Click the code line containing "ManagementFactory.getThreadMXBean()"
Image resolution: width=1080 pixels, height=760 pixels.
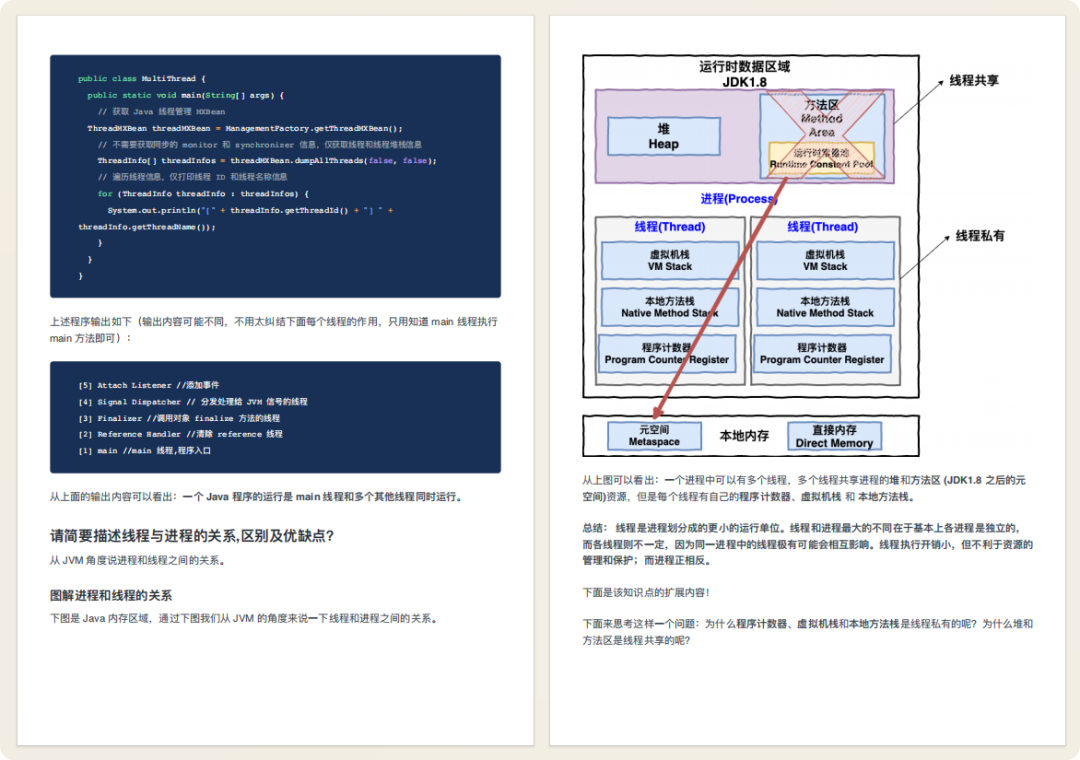[245, 128]
